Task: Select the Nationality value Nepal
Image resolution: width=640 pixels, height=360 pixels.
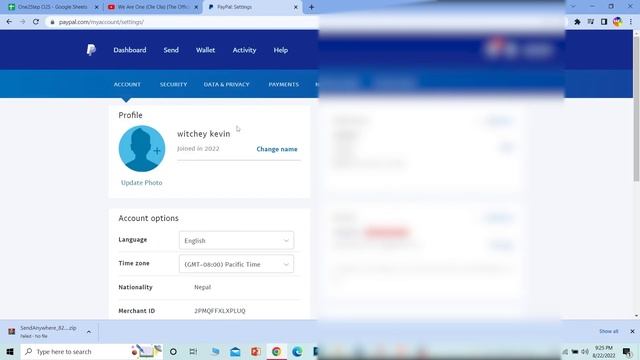Action: tap(202, 287)
